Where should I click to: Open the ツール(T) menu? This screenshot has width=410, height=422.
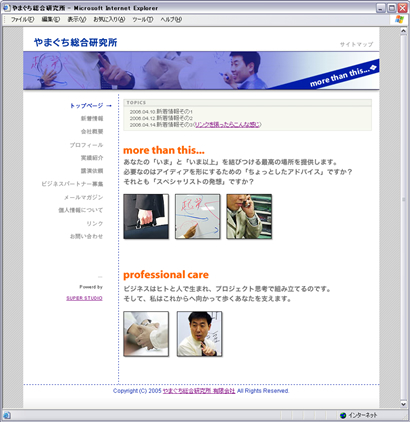coord(143,19)
